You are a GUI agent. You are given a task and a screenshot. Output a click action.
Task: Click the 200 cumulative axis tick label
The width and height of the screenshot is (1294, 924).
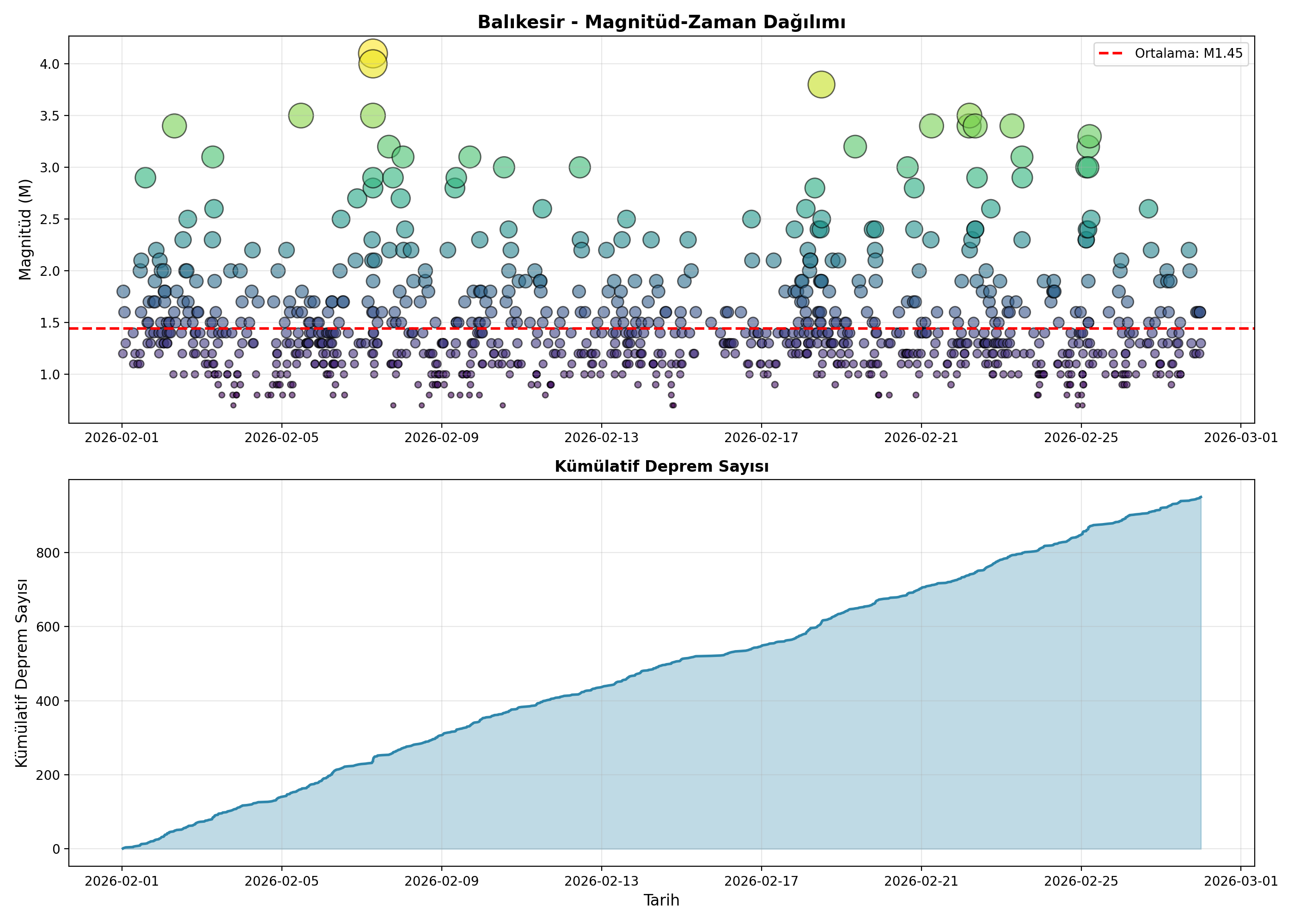(x=49, y=776)
